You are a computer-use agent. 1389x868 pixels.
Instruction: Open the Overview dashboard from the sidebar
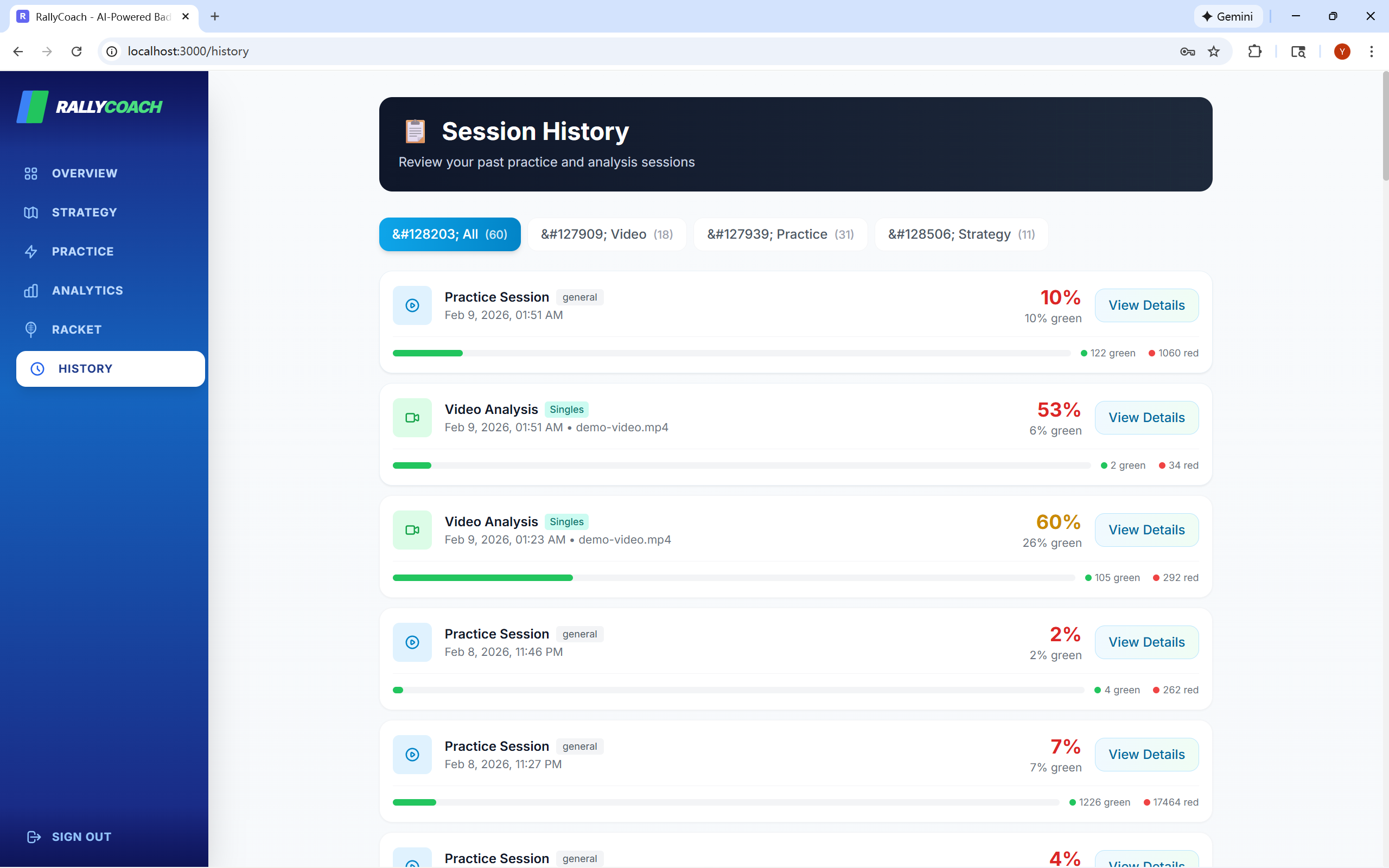pos(84,174)
